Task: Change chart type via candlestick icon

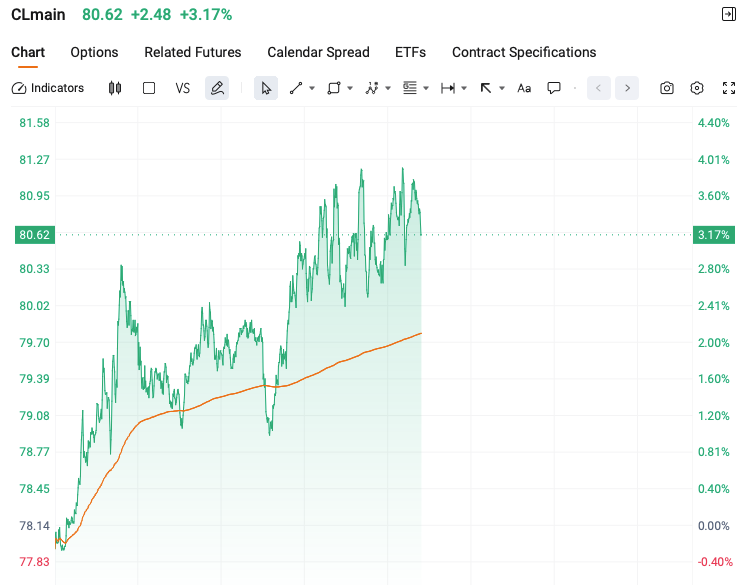Action: point(115,88)
